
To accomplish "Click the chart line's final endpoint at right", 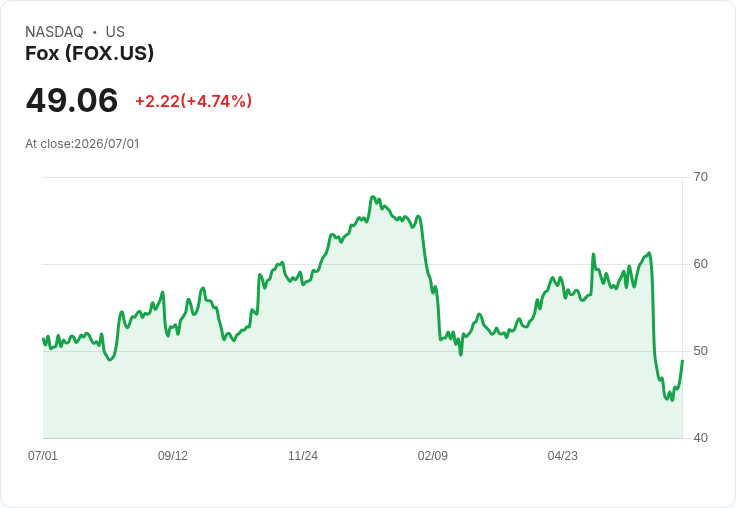I will pos(682,361).
